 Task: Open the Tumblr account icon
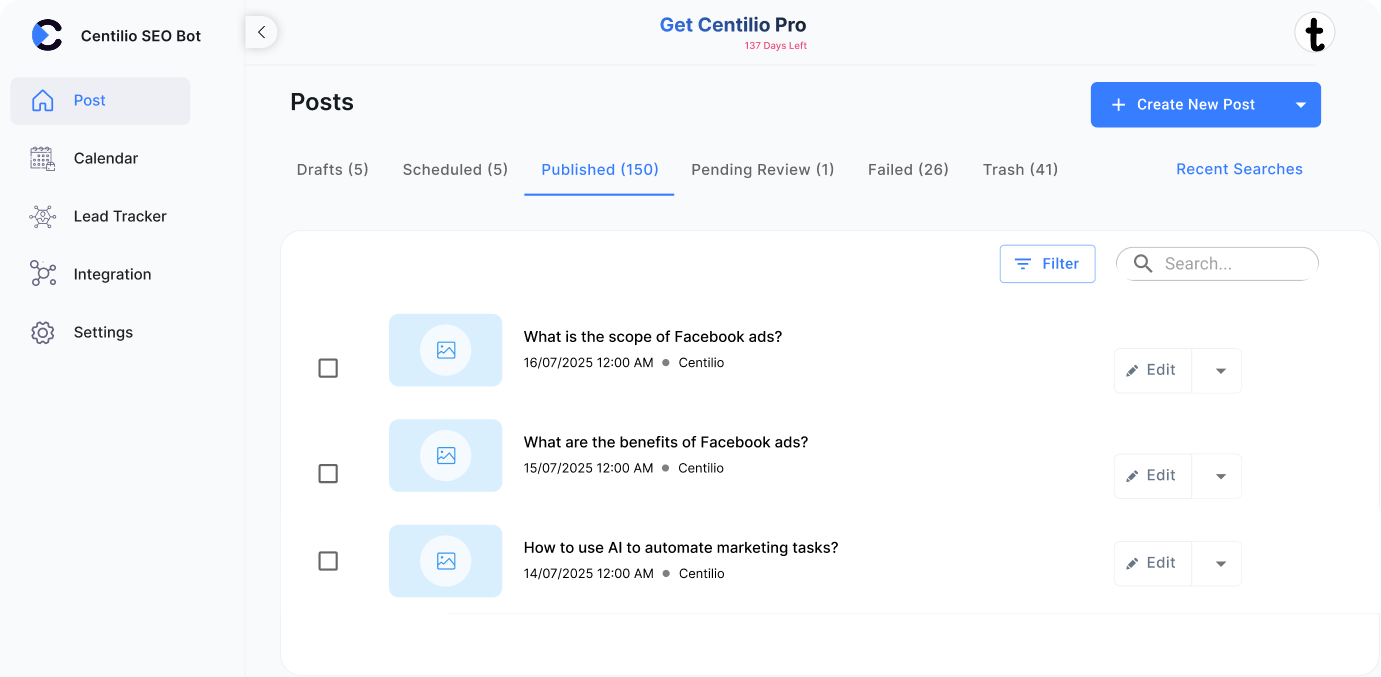[x=1315, y=32]
